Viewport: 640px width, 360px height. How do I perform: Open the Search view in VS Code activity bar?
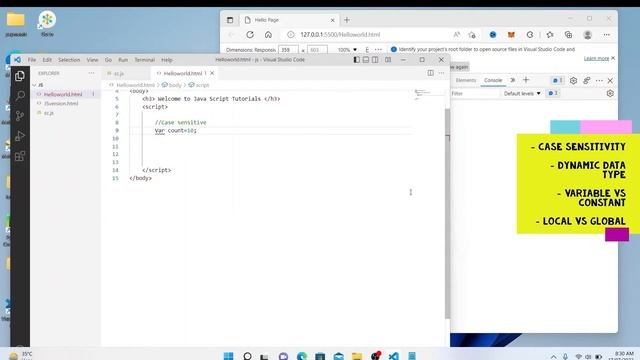20,96
